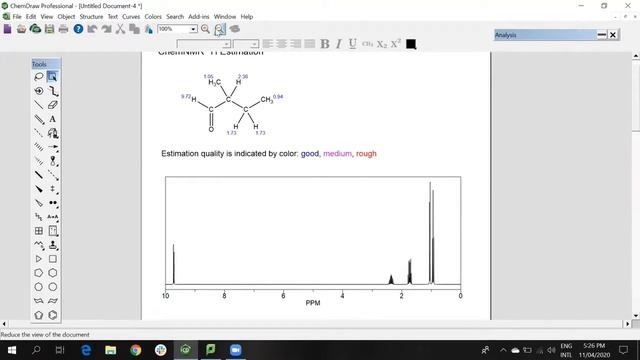Toggle centered text alignment
This screenshot has height=360, width=640.
pos(282,44)
